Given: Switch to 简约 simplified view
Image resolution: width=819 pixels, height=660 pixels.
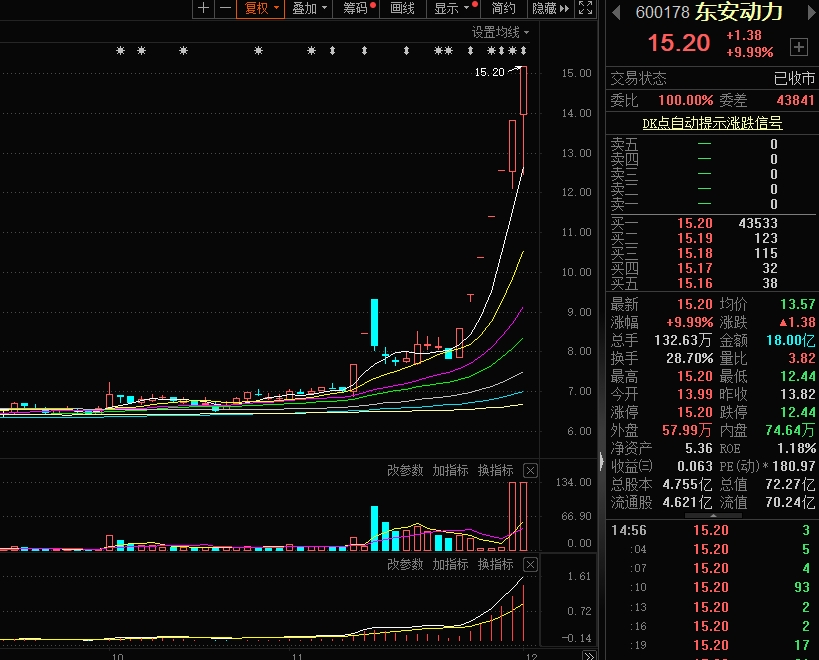Looking at the screenshot, I should click(x=504, y=8).
